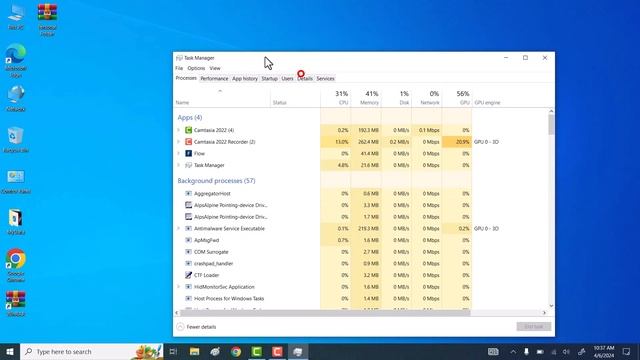Select the CTF Loader process icon

click(x=188, y=275)
